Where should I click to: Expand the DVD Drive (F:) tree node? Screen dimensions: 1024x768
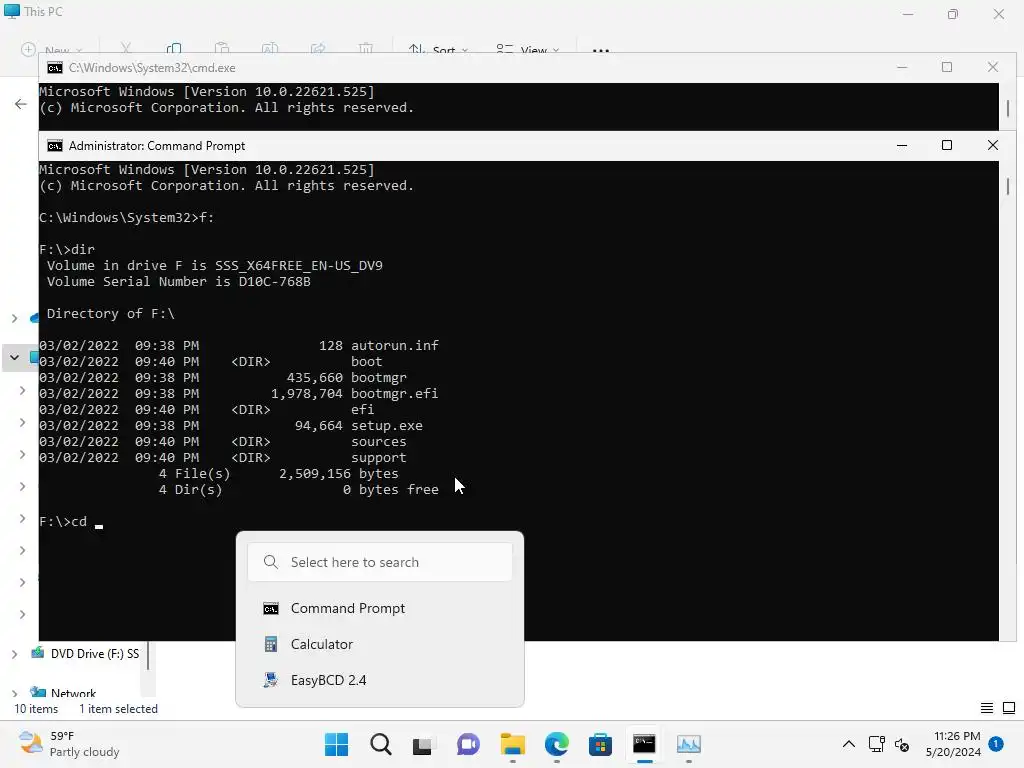point(14,654)
